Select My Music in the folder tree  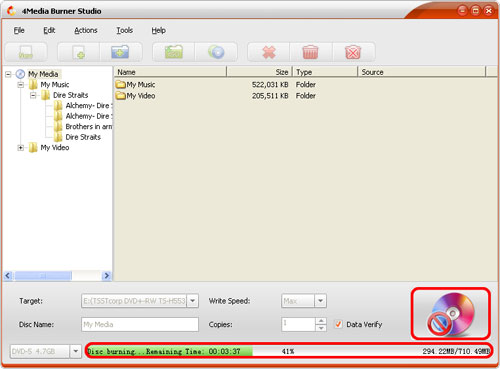click(55, 85)
